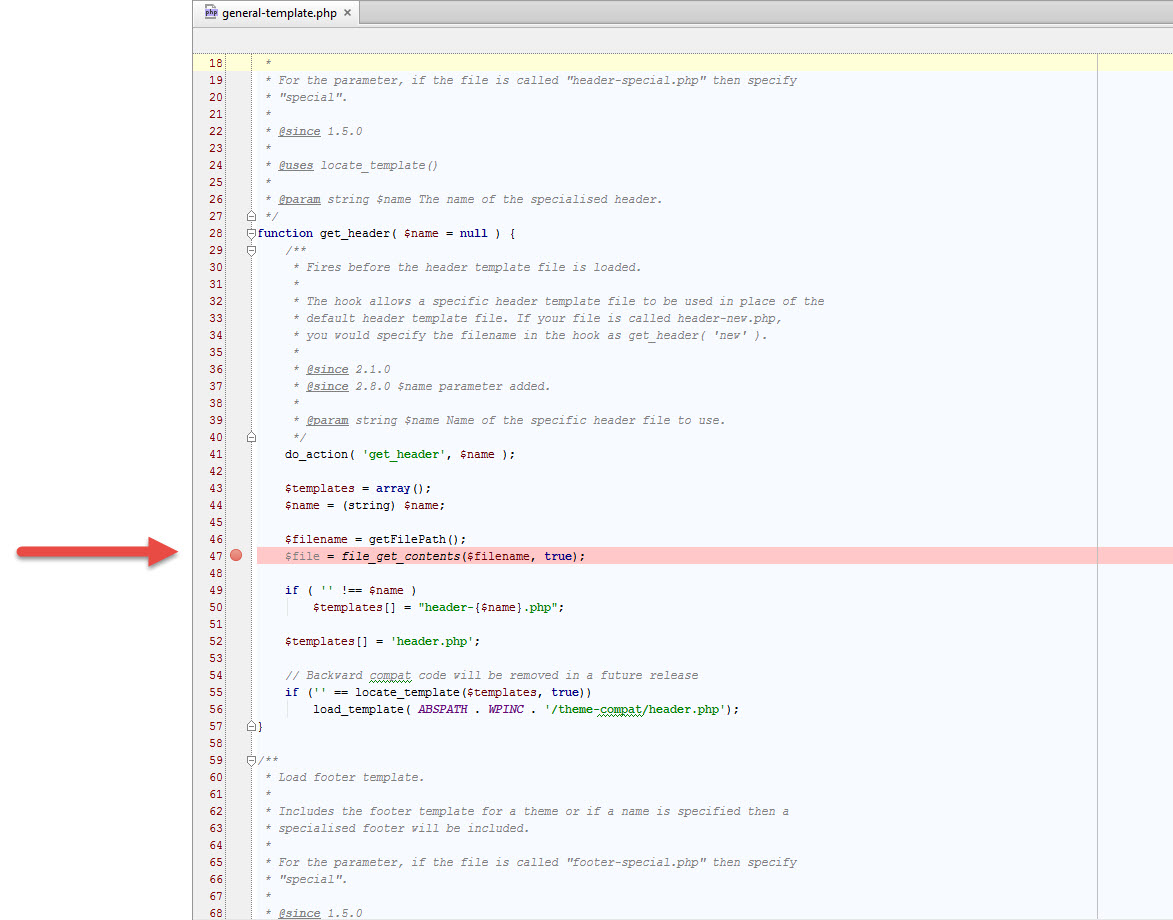Click the fold end marker on line 27
Viewport: 1173px width, 920px height.
pyautogui.click(x=251, y=216)
